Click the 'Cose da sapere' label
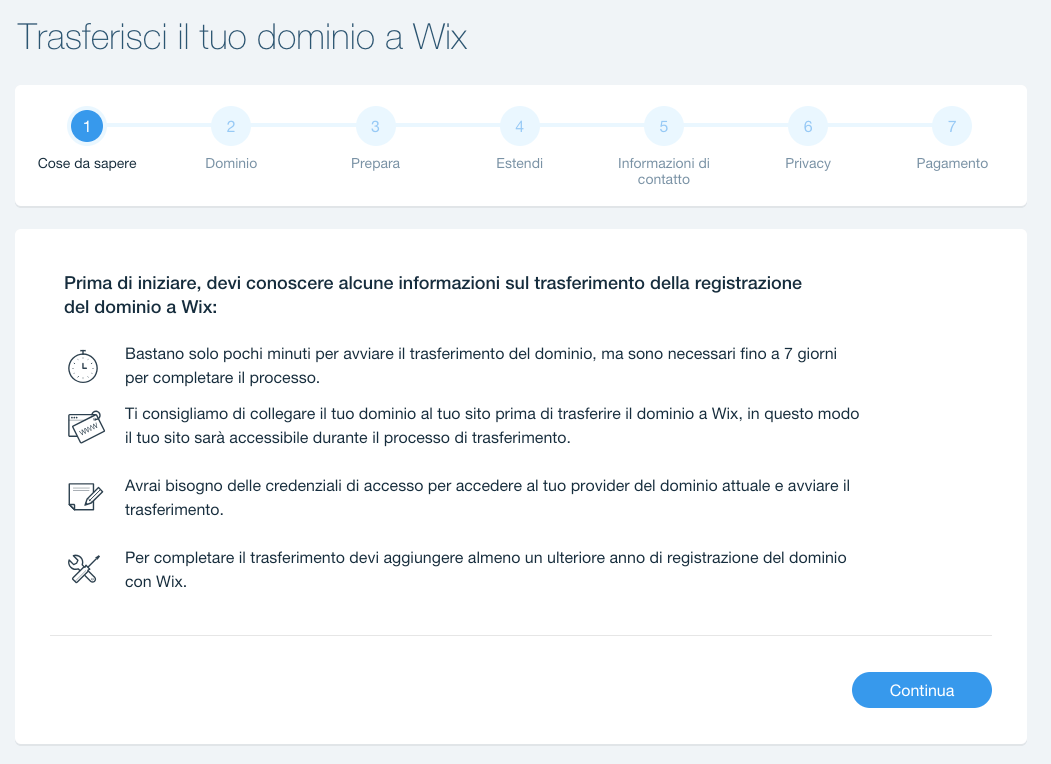Image resolution: width=1051 pixels, height=764 pixels. click(87, 164)
